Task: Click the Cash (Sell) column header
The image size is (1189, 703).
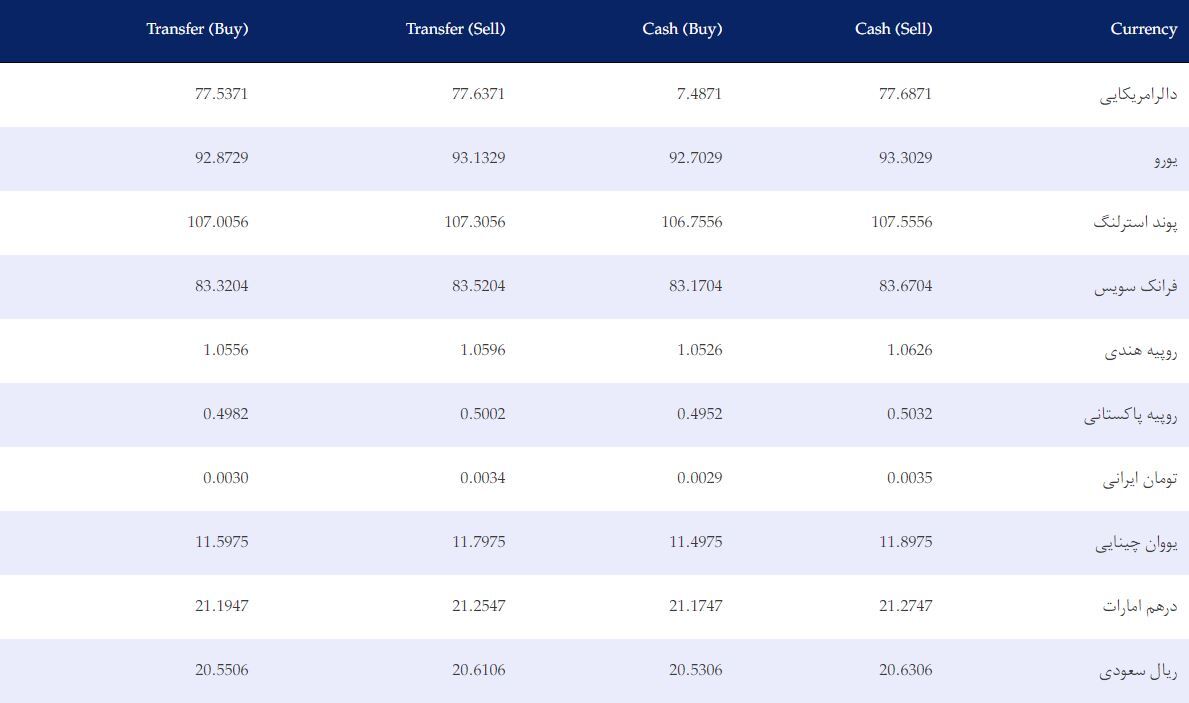Action: [893, 30]
